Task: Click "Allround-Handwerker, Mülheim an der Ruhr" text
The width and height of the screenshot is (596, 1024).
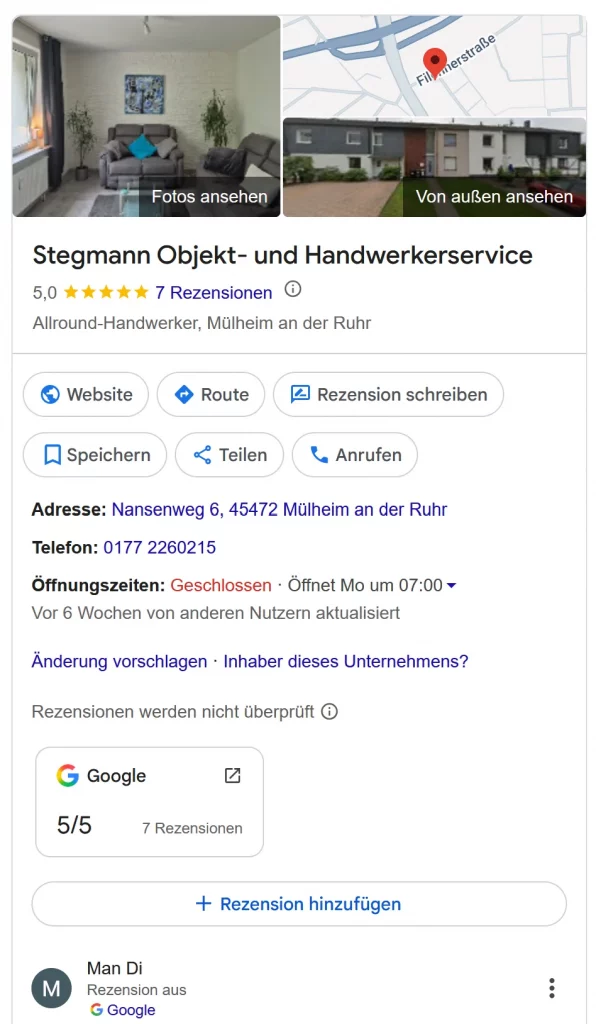Action: [202, 323]
